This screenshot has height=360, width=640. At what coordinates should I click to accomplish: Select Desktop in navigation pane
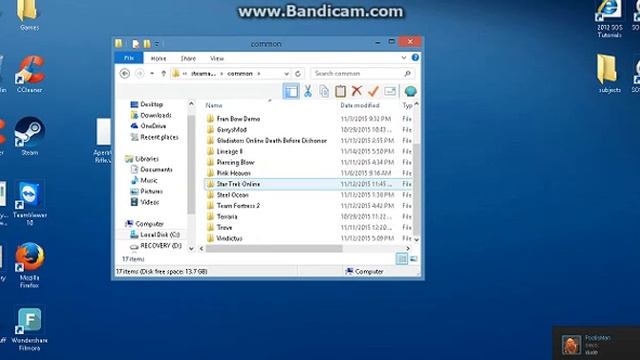coord(151,104)
